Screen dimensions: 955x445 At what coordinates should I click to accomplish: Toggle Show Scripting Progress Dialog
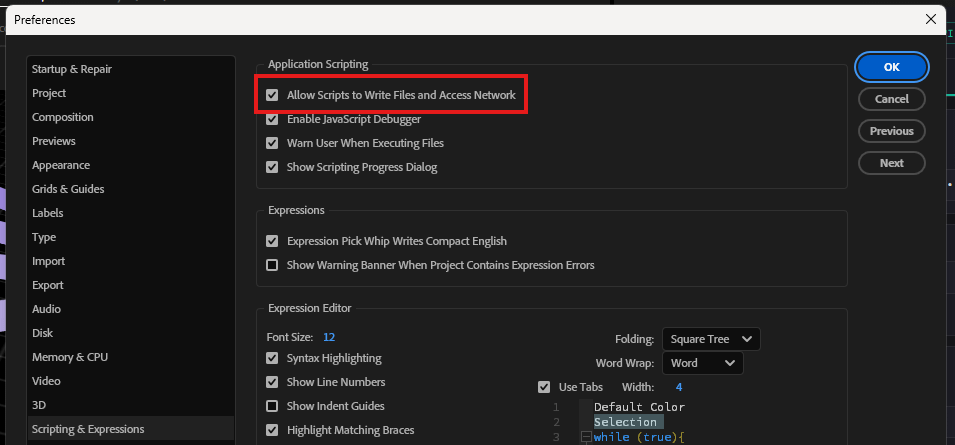click(272, 167)
